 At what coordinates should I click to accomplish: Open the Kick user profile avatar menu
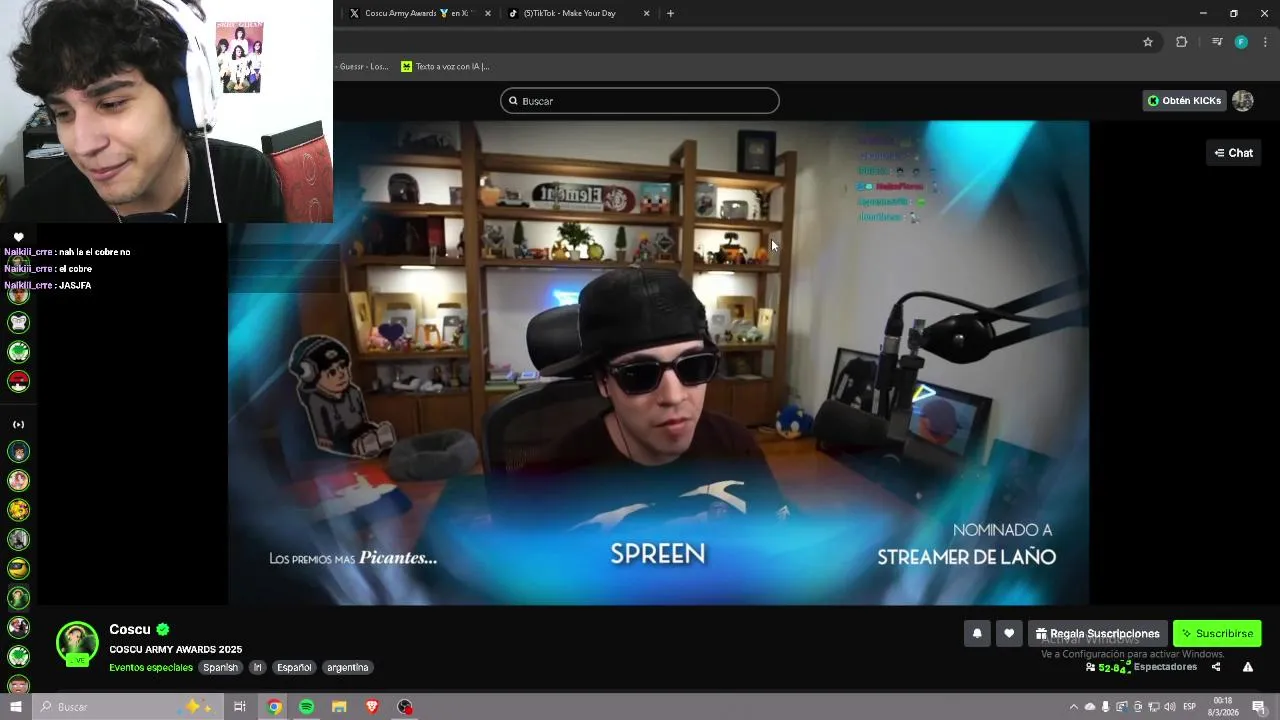1243,101
